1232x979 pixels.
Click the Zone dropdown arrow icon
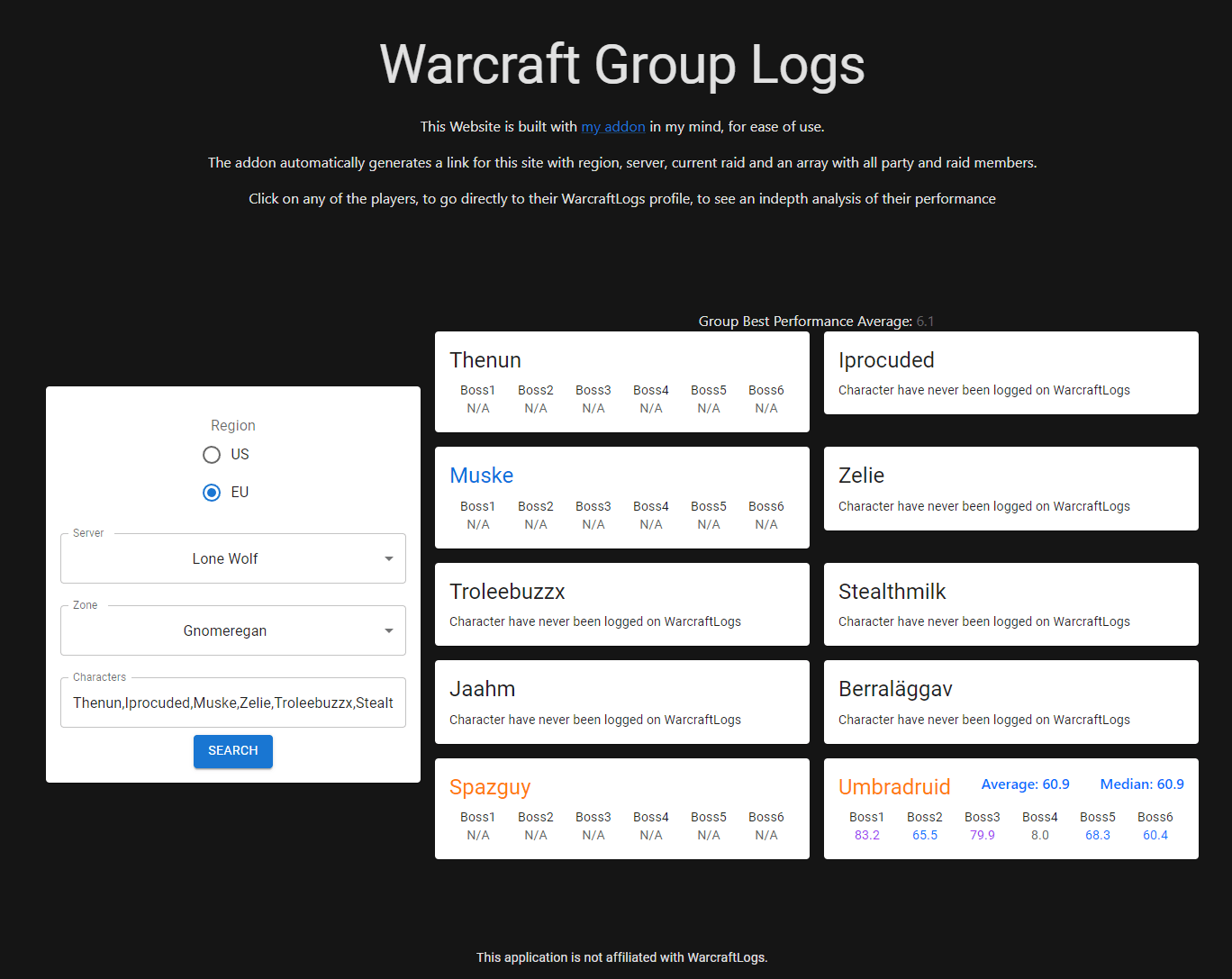tap(389, 630)
